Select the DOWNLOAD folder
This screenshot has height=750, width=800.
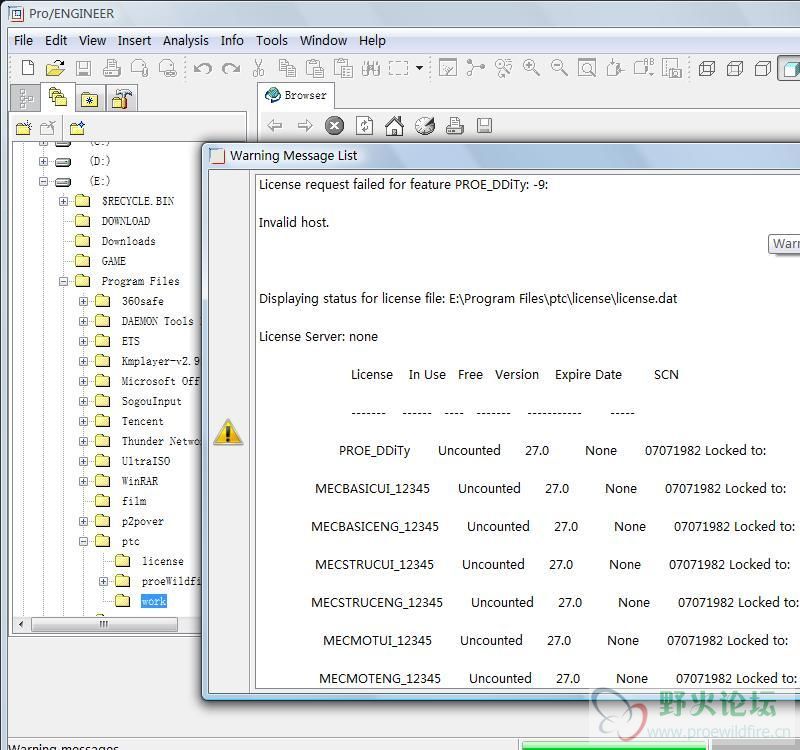[126, 221]
